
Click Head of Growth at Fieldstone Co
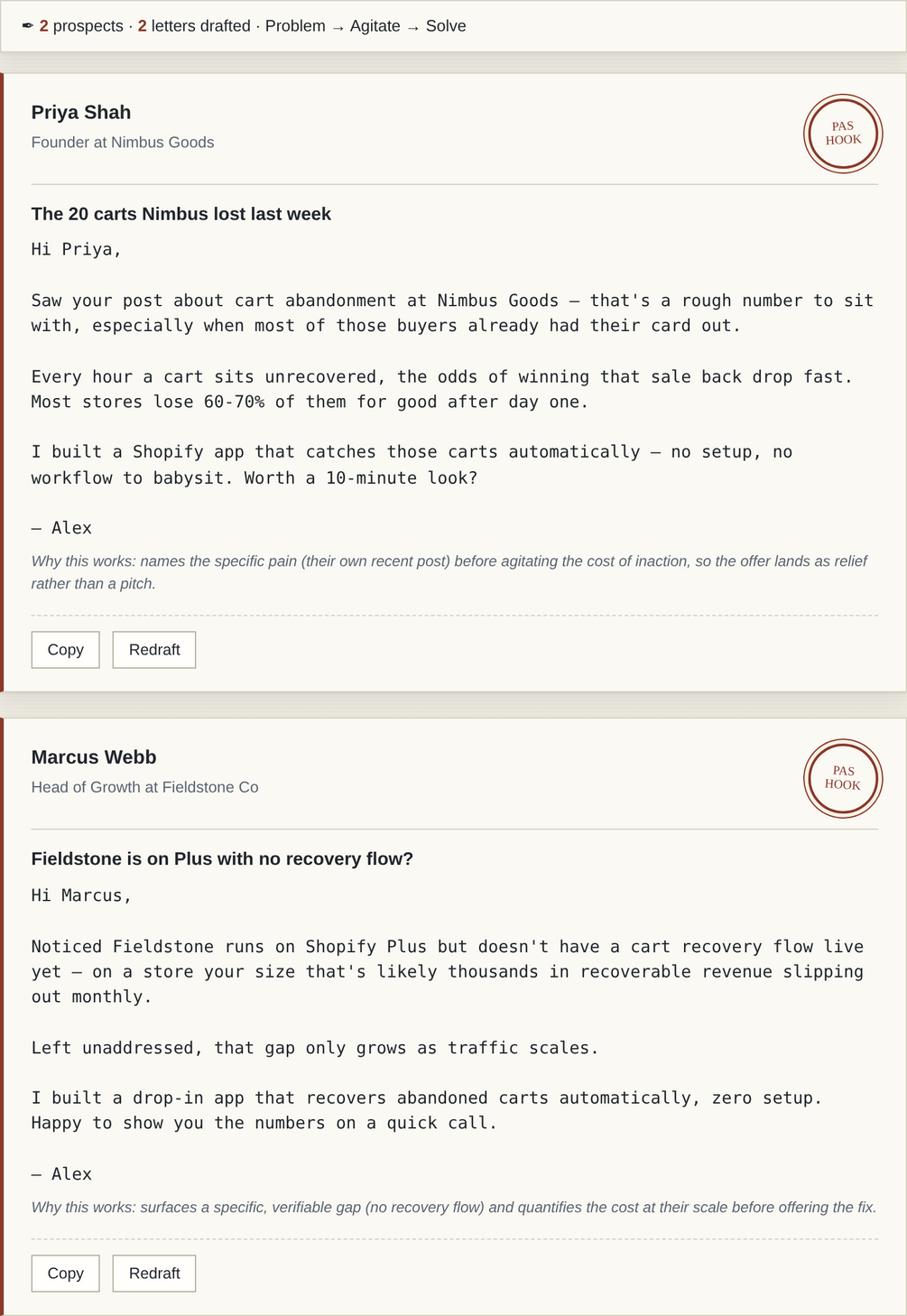144,787
